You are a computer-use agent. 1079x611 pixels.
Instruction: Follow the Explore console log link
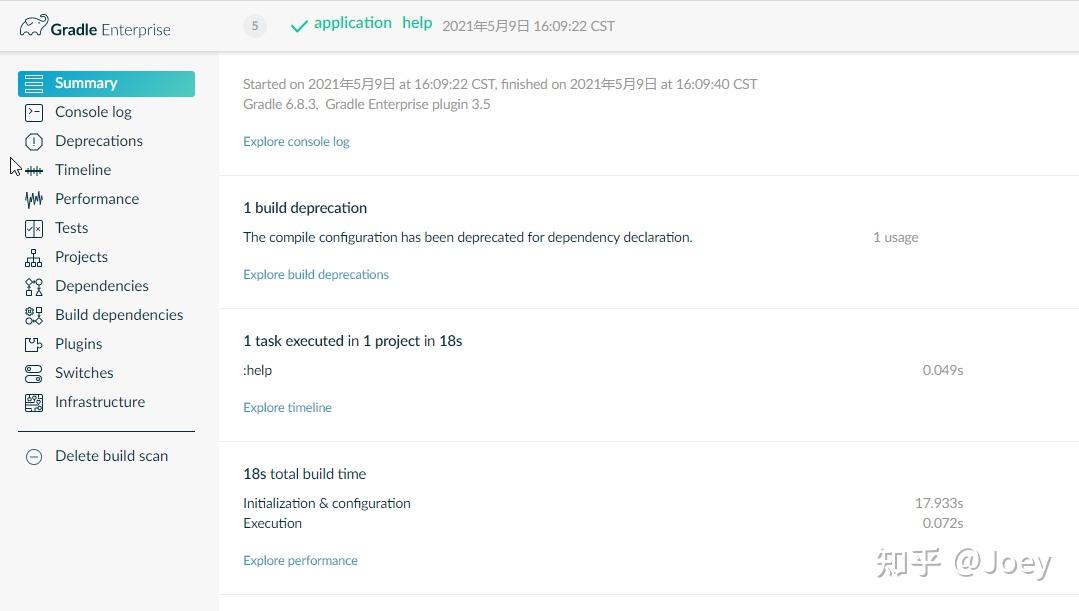click(x=296, y=141)
